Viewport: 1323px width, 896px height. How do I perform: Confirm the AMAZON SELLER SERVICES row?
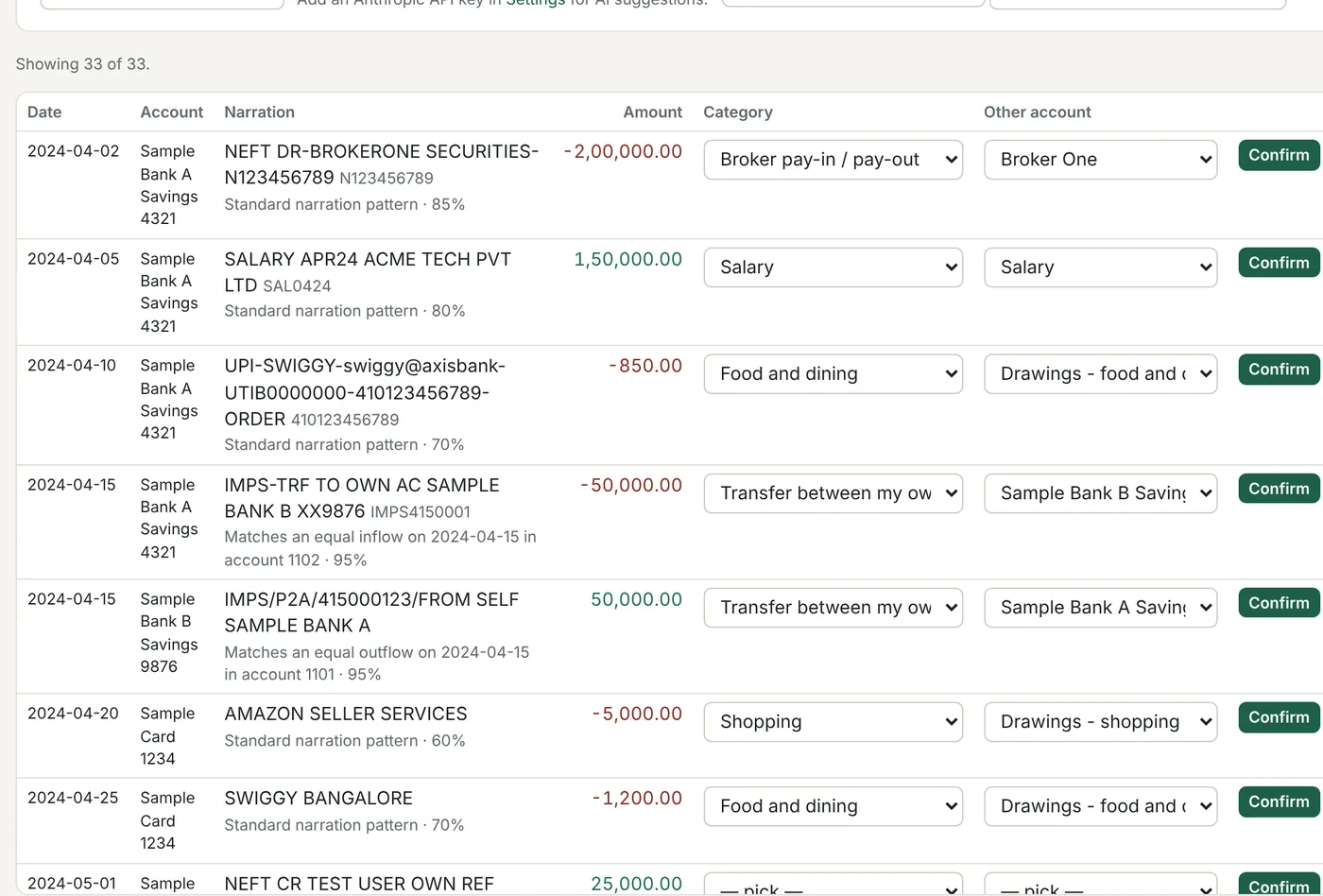(x=1280, y=717)
